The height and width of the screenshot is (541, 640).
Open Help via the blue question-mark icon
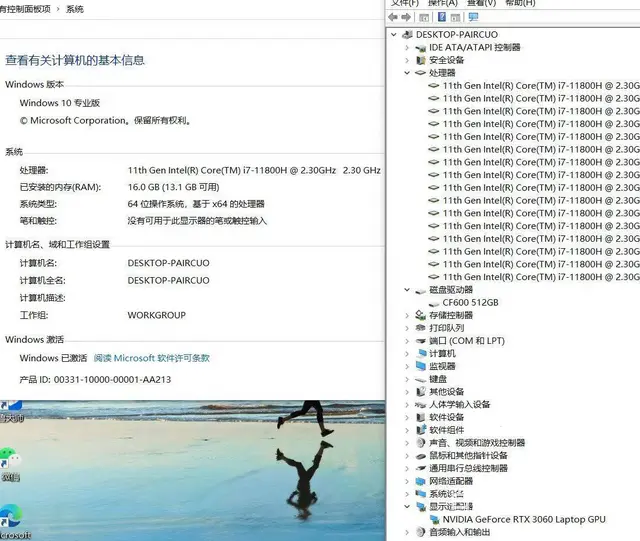point(442,17)
